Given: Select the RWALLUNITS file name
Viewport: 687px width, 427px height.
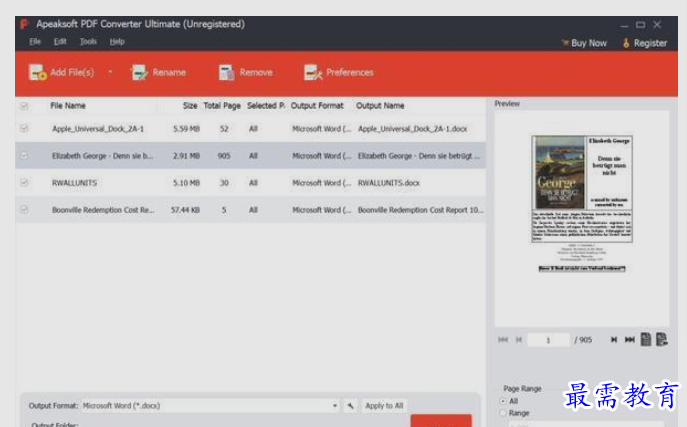Looking at the screenshot, I should click(74, 183).
